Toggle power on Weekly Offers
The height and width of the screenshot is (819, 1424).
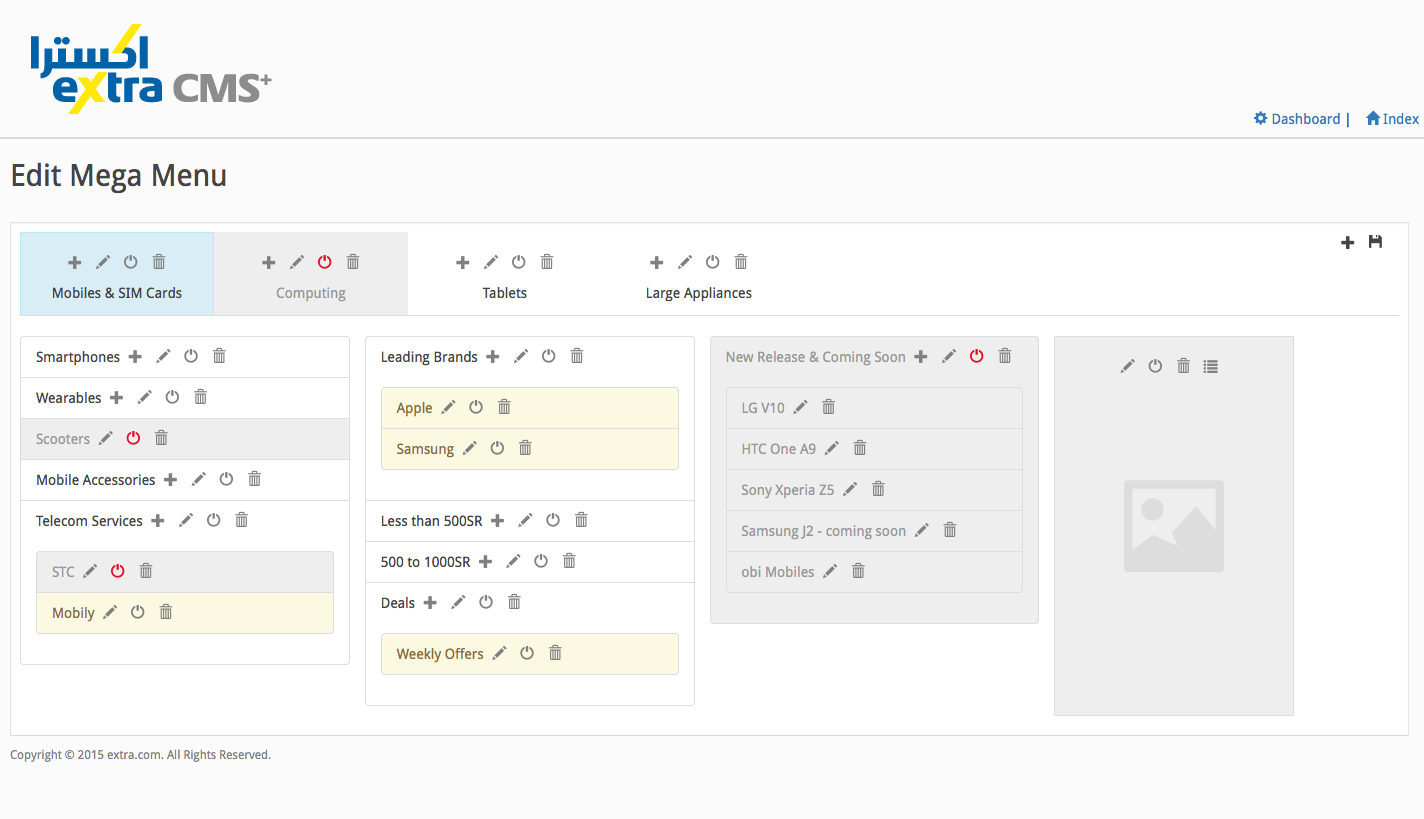tap(528, 653)
